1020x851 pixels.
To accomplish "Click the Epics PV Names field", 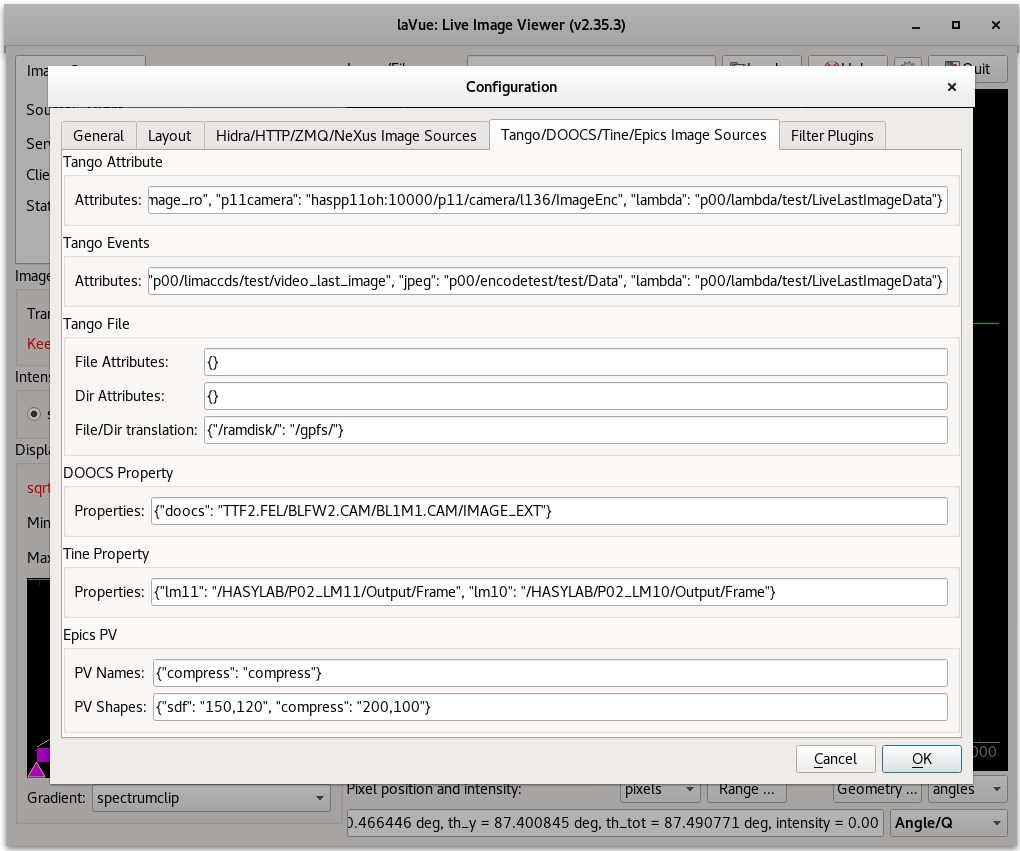I will click(549, 673).
